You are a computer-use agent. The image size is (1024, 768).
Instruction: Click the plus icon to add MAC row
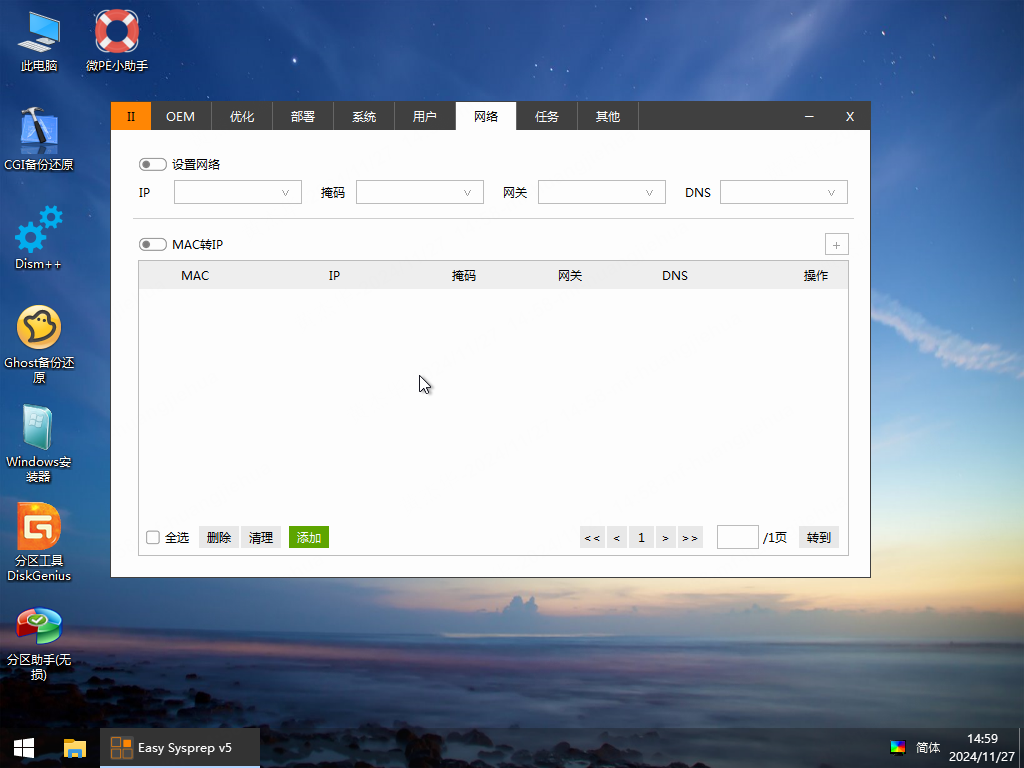click(x=837, y=245)
